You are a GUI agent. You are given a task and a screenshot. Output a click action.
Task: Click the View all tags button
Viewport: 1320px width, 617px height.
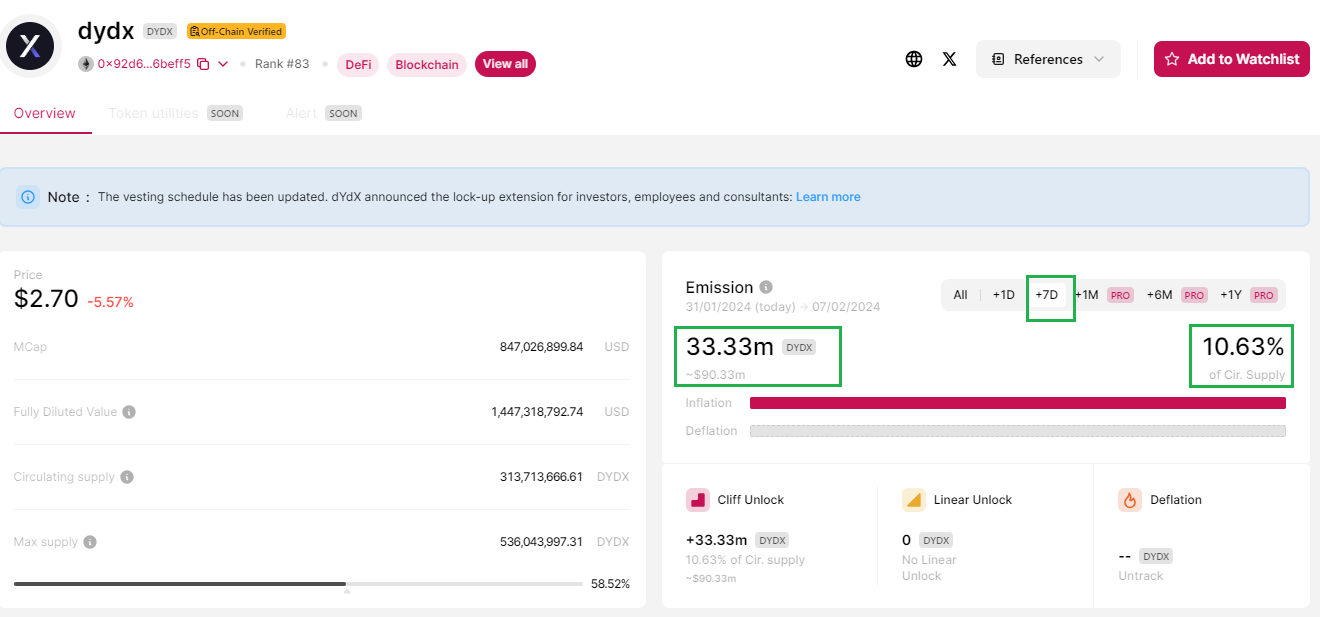505,64
